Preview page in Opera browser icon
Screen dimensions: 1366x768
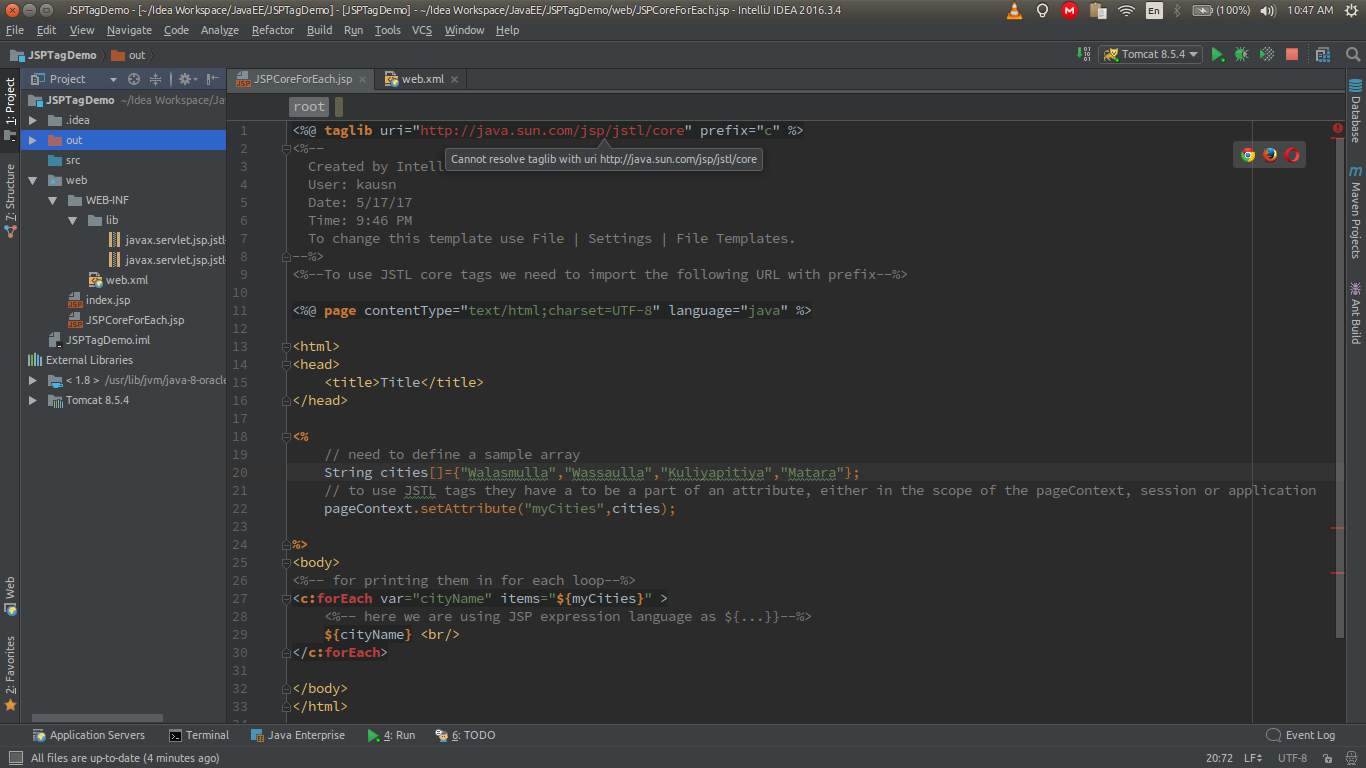pyautogui.click(x=1292, y=154)
